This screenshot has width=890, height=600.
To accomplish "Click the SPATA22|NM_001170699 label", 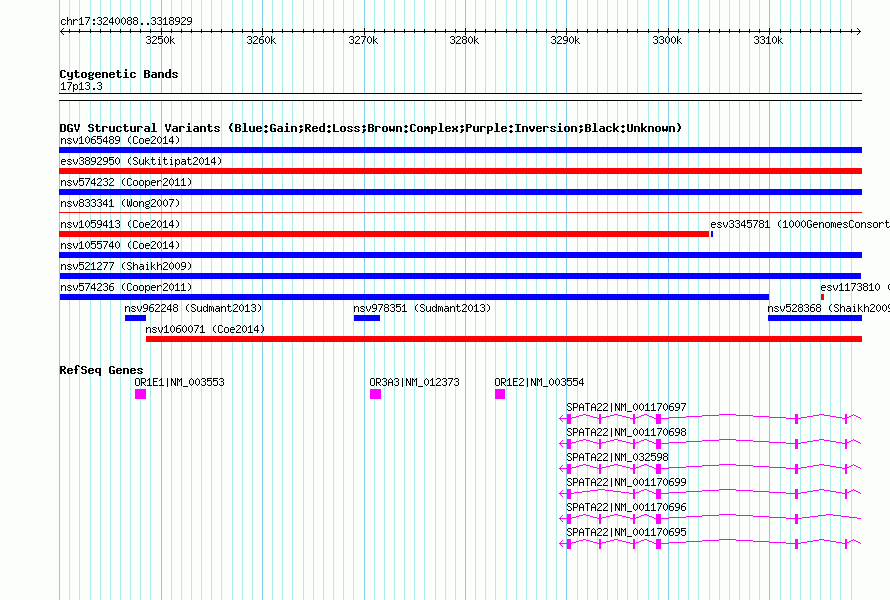I will [626, 482].
